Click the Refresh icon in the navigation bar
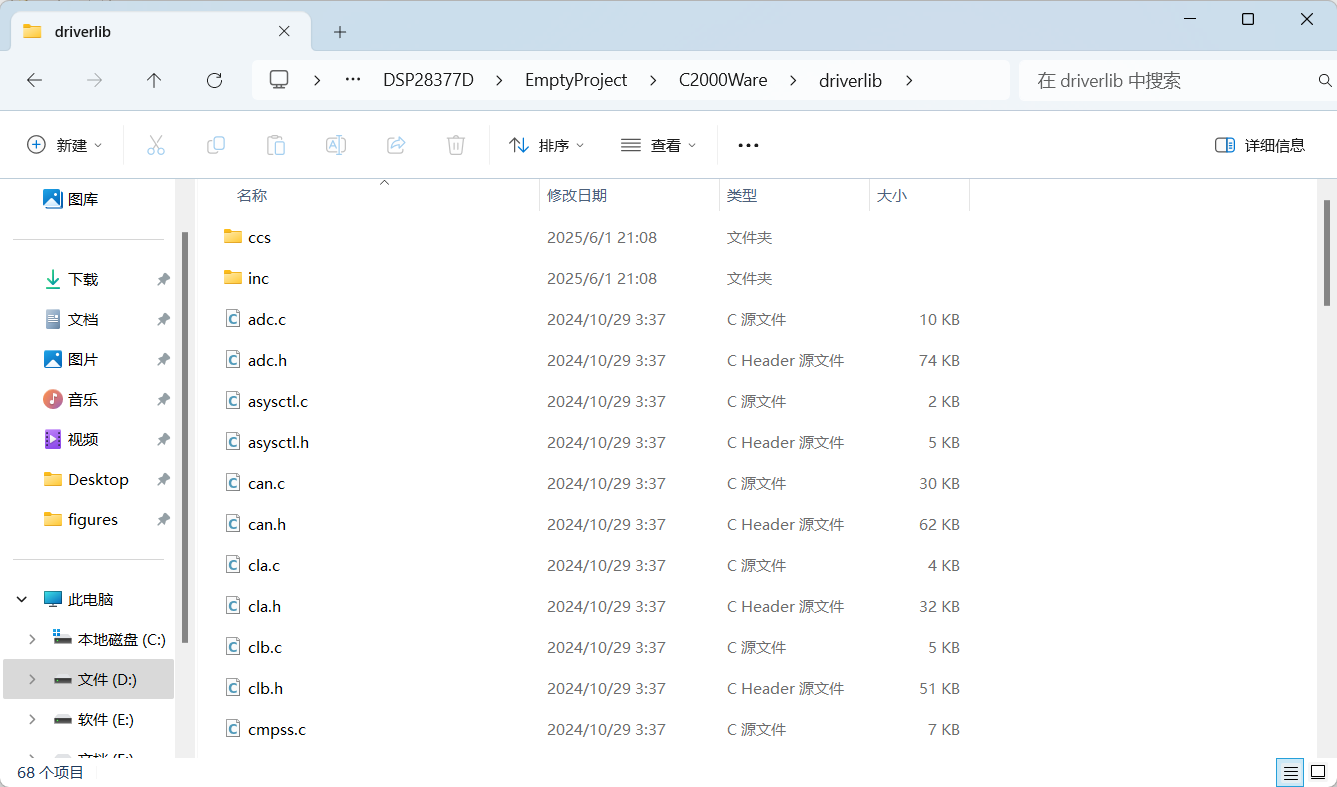 click(x=214, y=80)
